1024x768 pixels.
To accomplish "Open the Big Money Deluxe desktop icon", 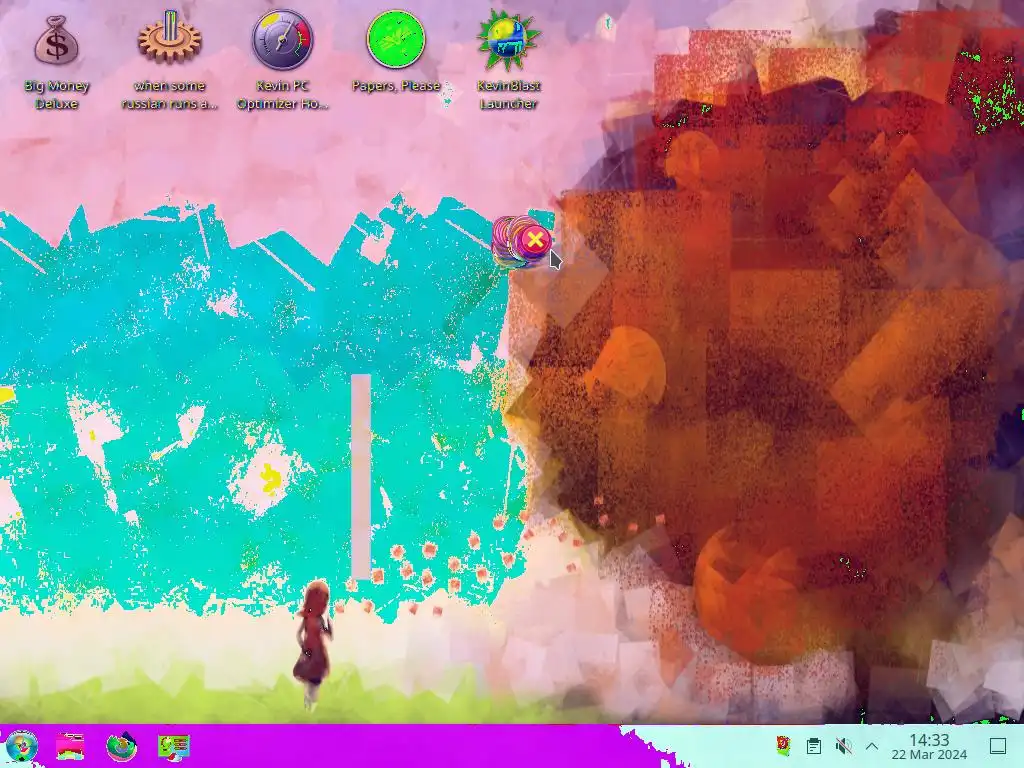I will [56, 41].
